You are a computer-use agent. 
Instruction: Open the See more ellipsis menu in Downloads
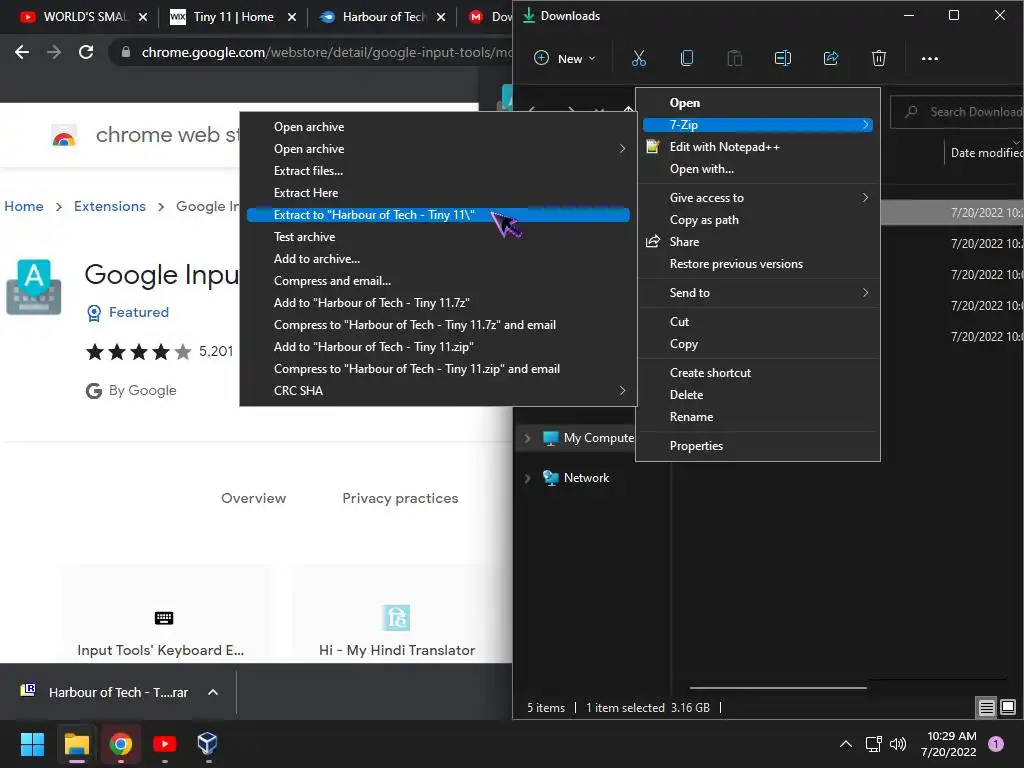click(x=929, y=59)
